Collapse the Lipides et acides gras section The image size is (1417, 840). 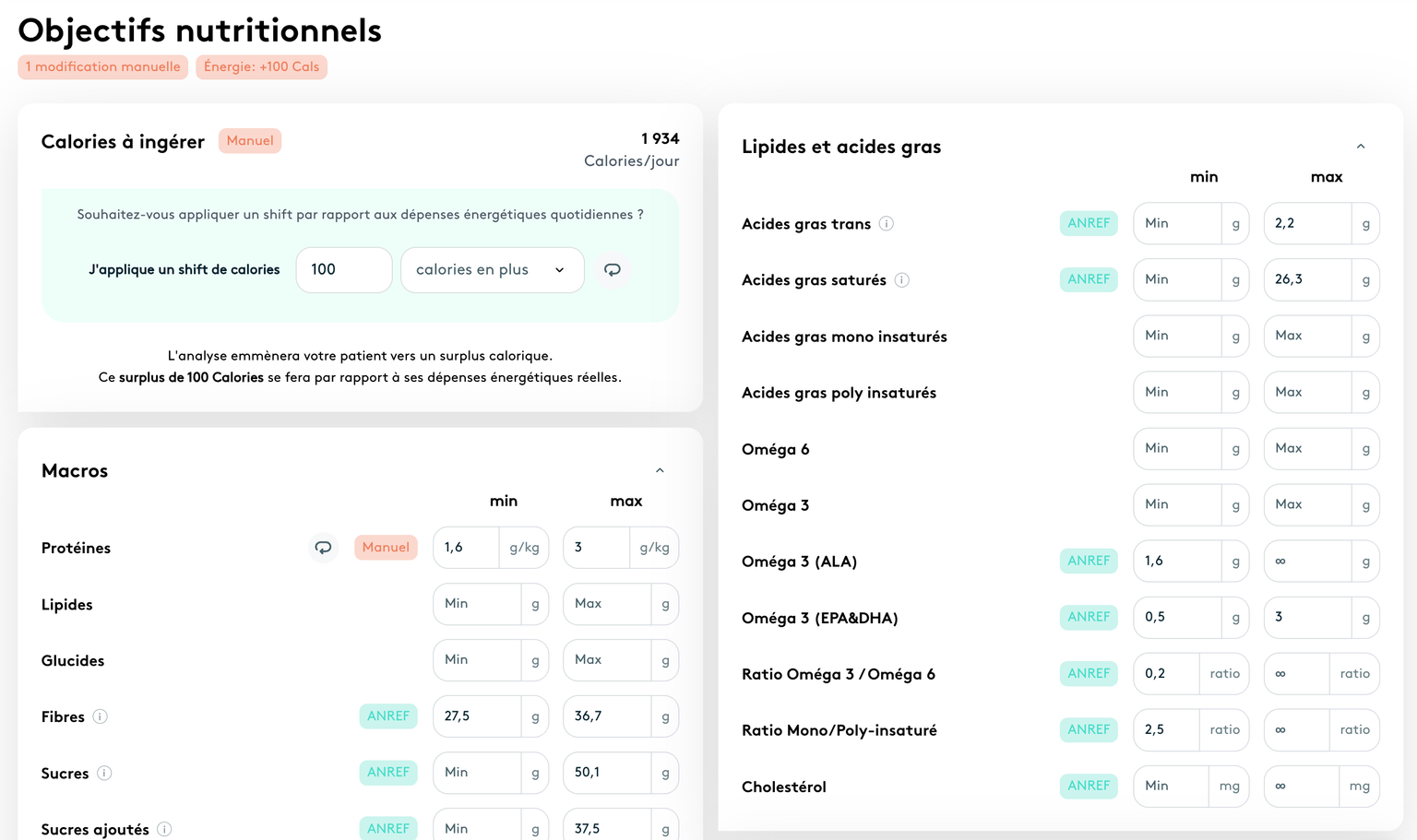pyautogui.click(x=1360, y=147)
